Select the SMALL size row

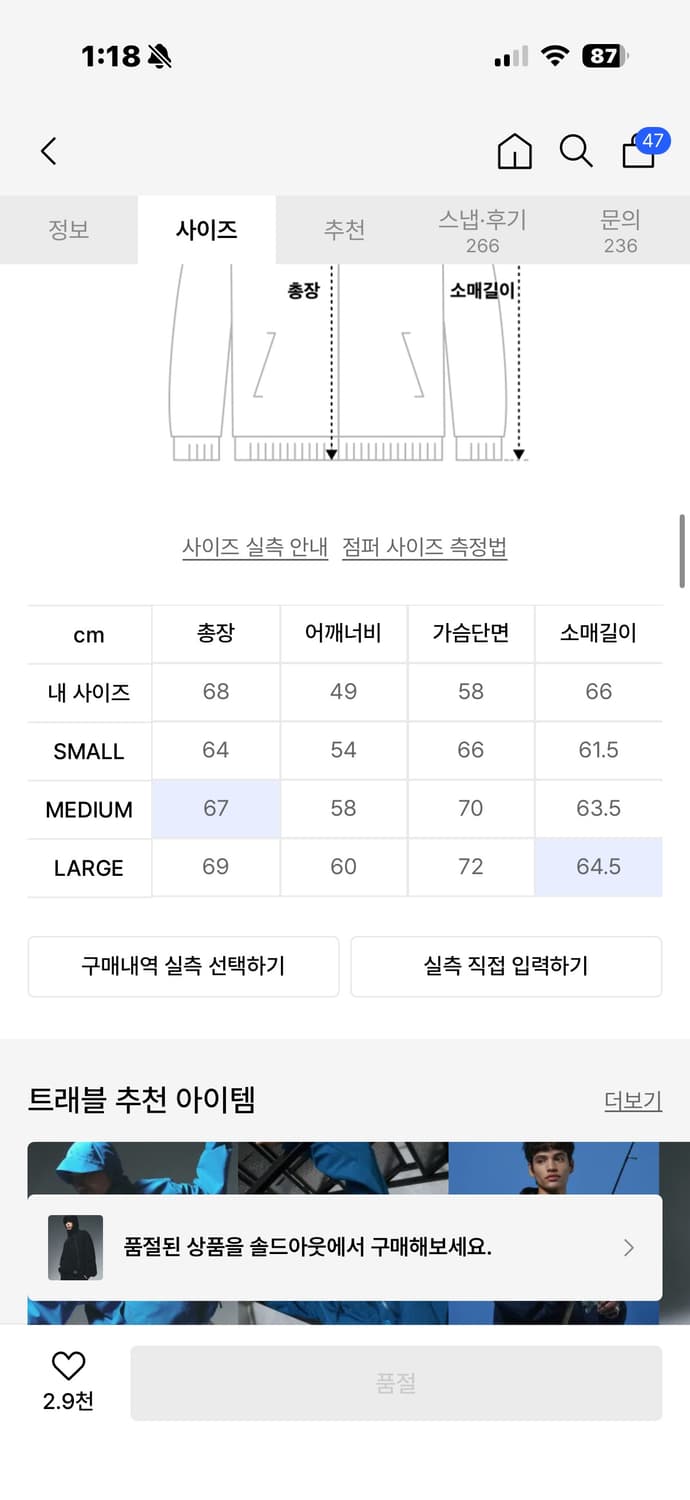tap(89, 751)
